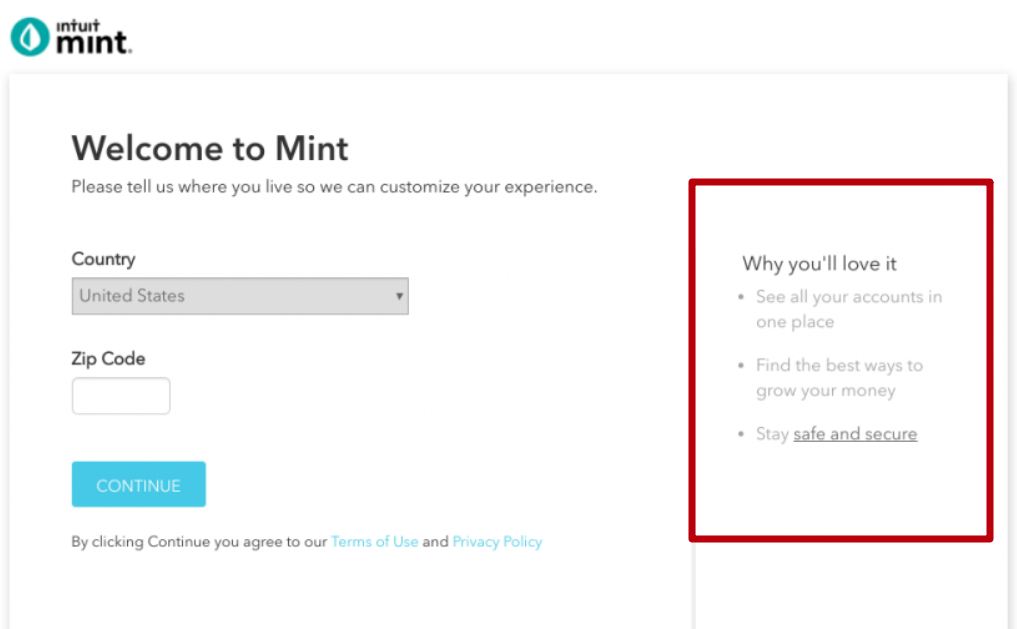Click the Country field label
Screen dimensions: 1017x629
click(x=103, y=259)
